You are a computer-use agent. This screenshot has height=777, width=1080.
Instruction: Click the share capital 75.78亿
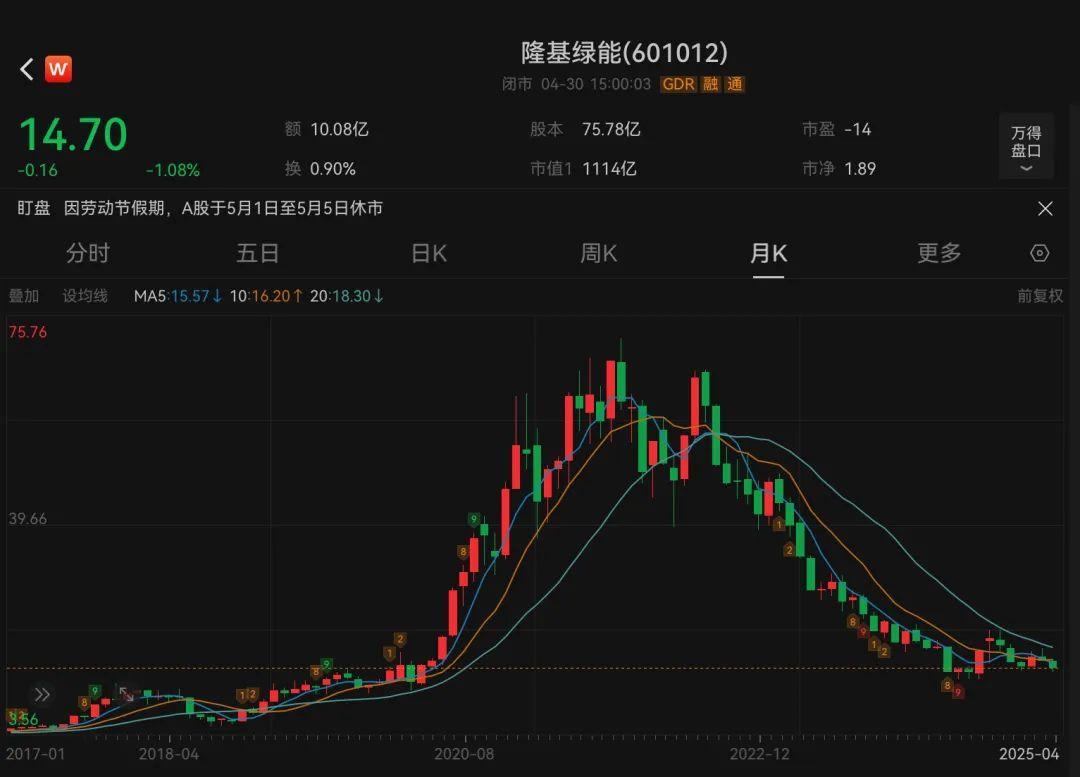click(x=611, y=130)
